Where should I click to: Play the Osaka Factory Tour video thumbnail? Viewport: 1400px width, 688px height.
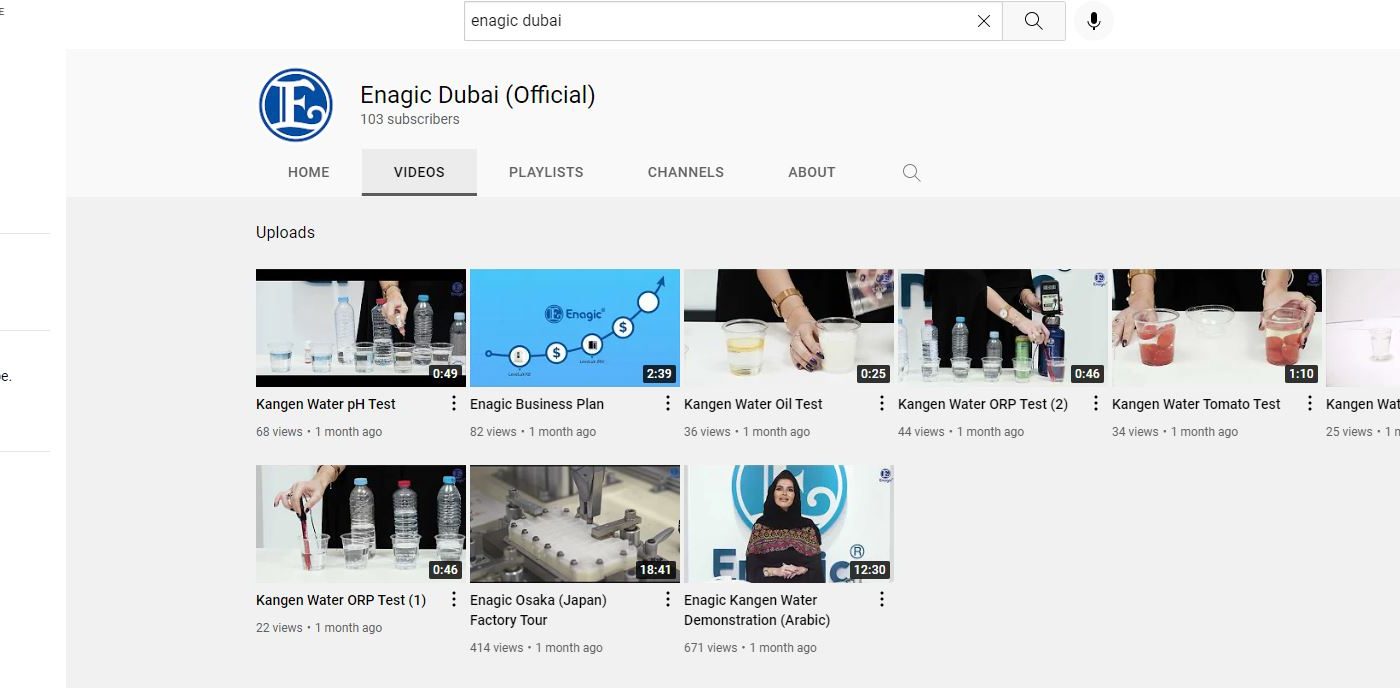click(x=575, y=524)
